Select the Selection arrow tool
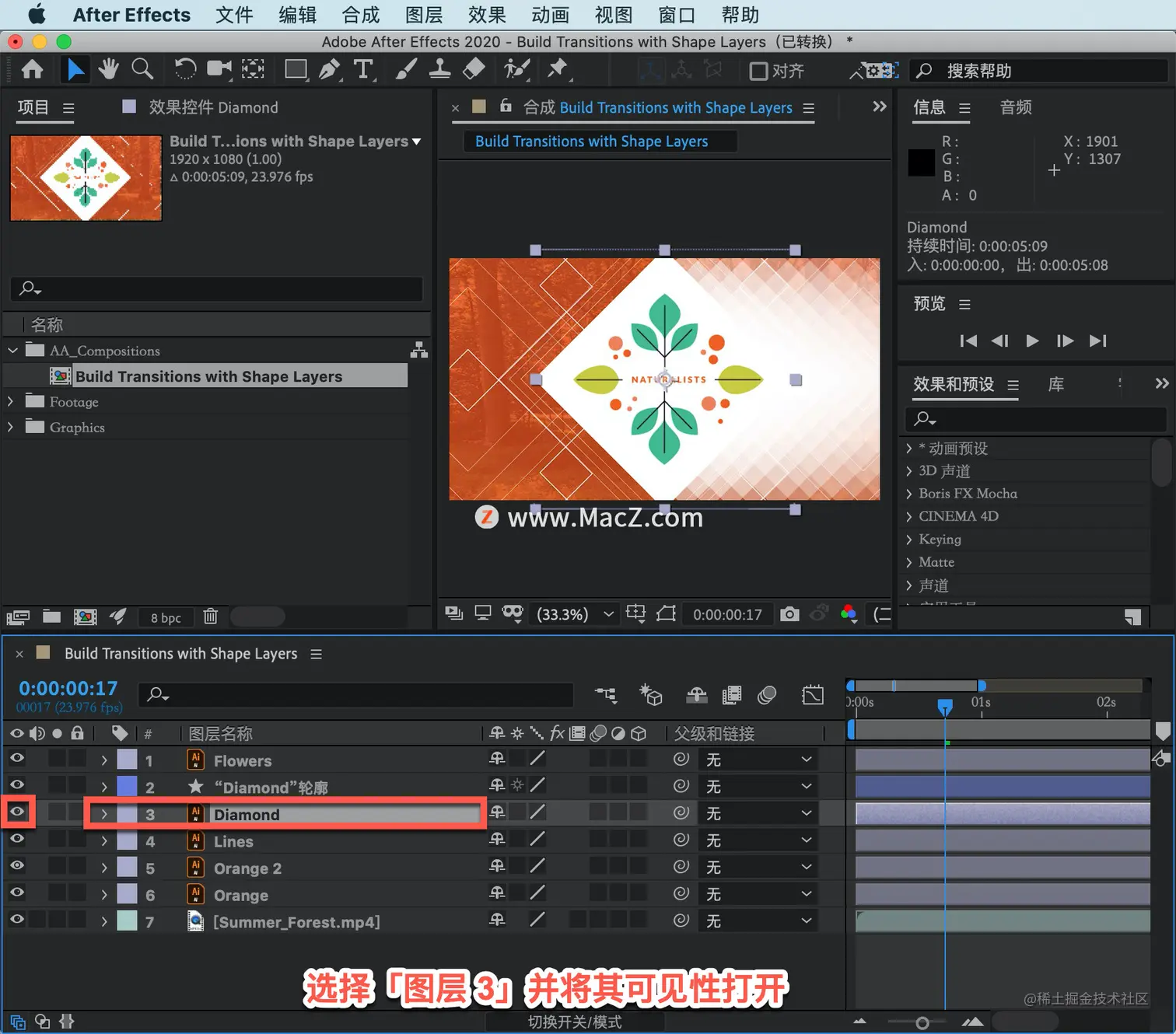The height and width of the screenshot is (1034, 1176). [75, 70]
